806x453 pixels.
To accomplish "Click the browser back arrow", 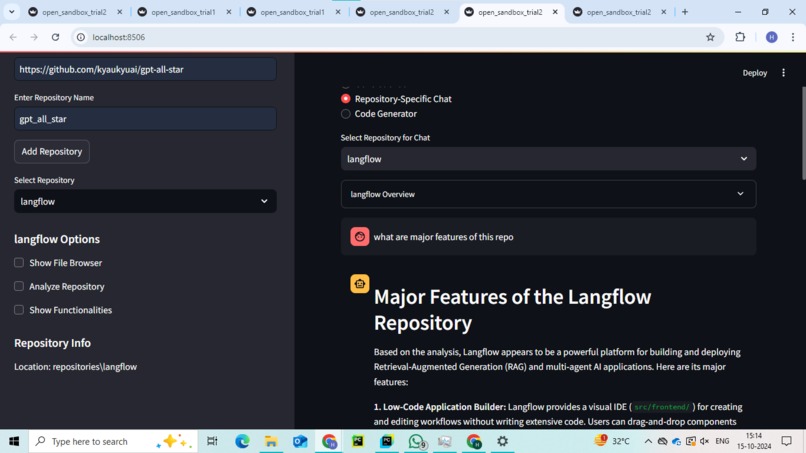I will [x=13, y=37].
